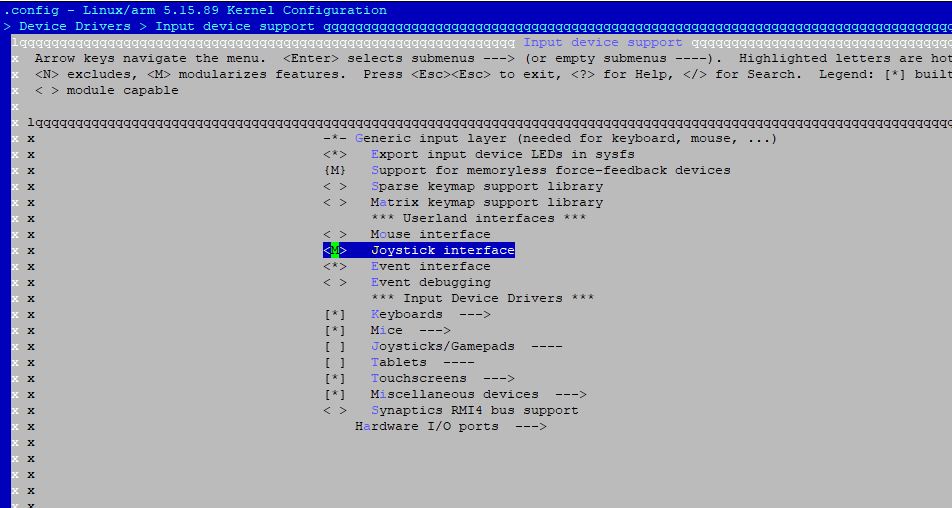The width and height of the screenshot is (952, 508).
Task: Select Synaptics RMI4 bus support entry
Action: (x=474, y=410)
